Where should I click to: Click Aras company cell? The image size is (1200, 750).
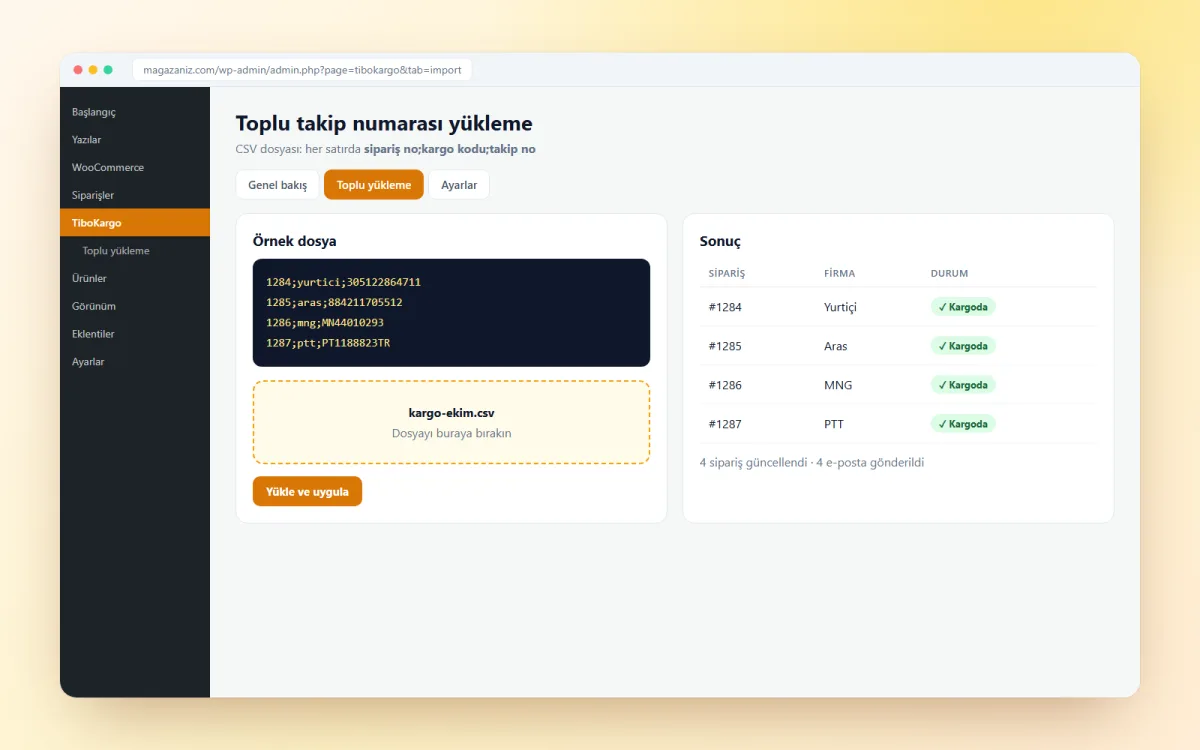tap(836, 346)
